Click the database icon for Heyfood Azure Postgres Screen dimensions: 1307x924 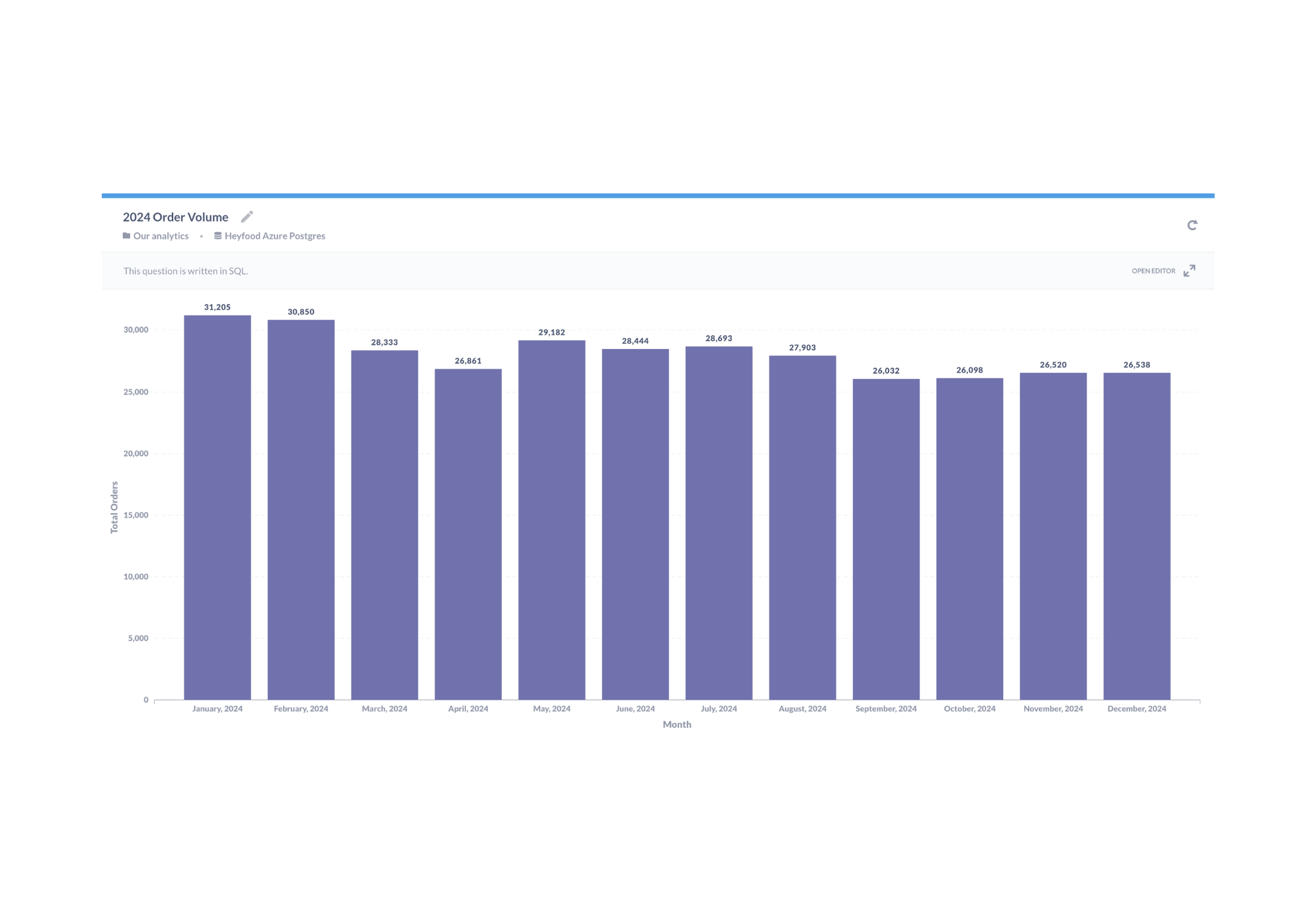[218, 236]
